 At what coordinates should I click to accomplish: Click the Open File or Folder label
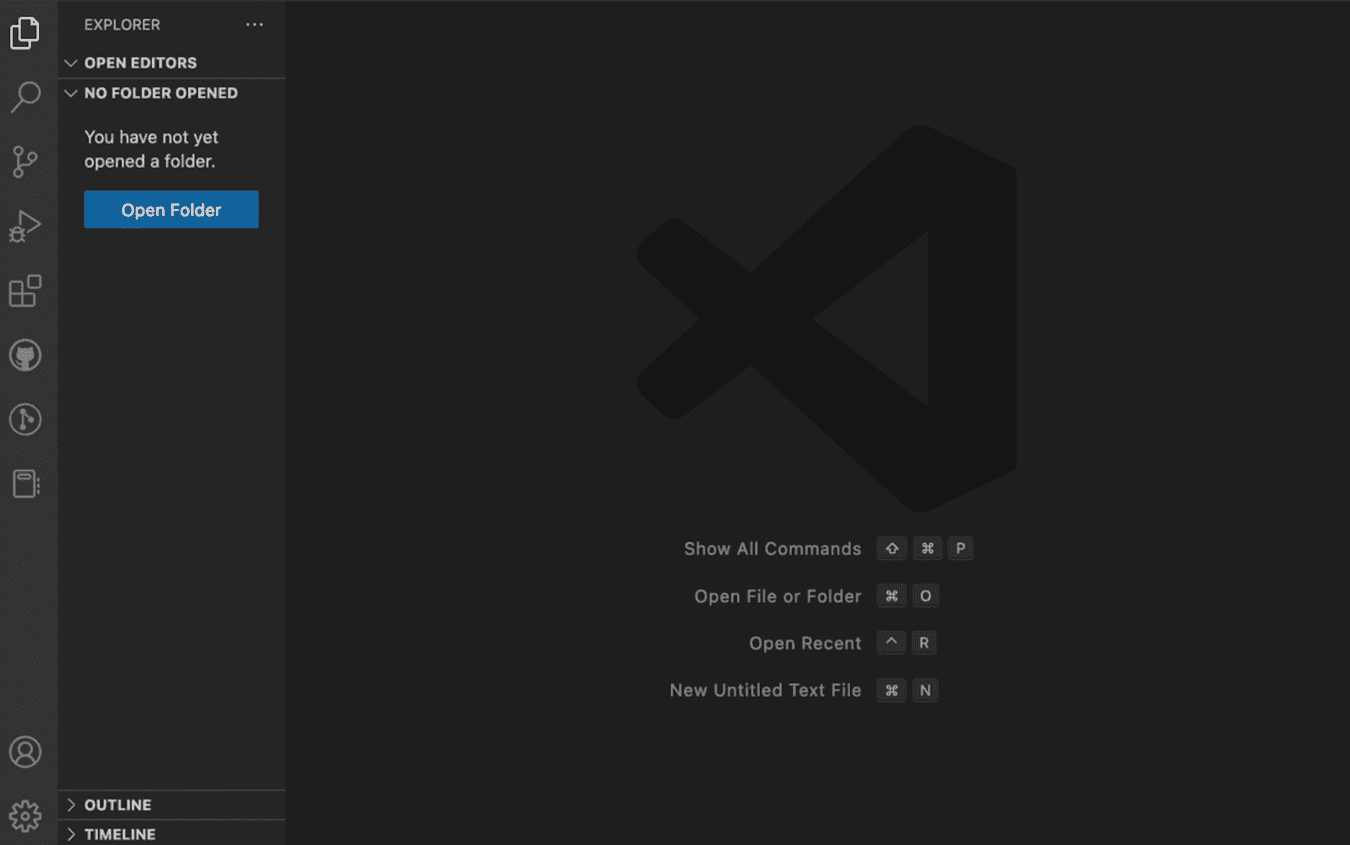pos(778,596)
